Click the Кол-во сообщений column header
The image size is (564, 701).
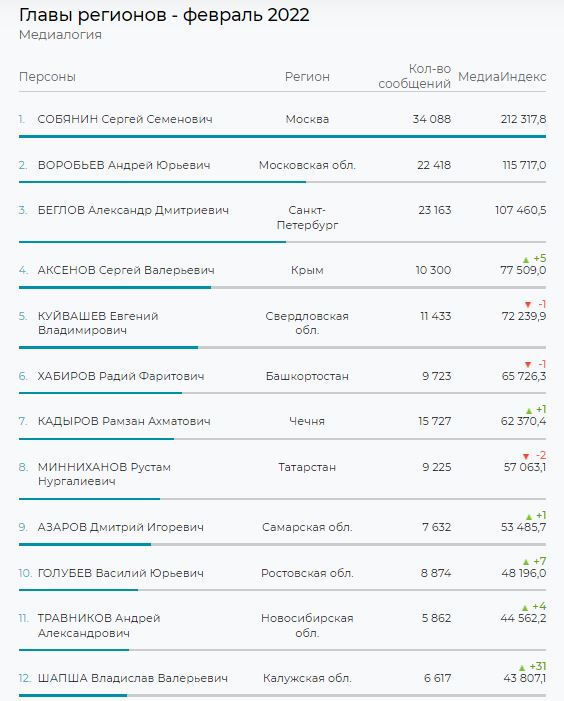pyautogui.click(x=414, y=76)
